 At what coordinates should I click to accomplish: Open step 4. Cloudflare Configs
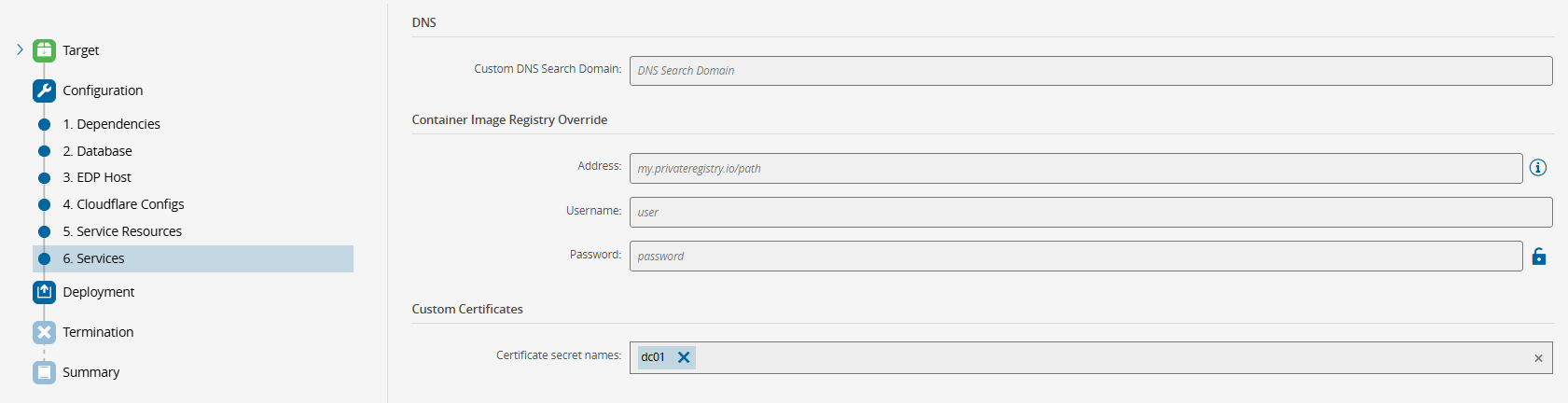click(123, 204)
